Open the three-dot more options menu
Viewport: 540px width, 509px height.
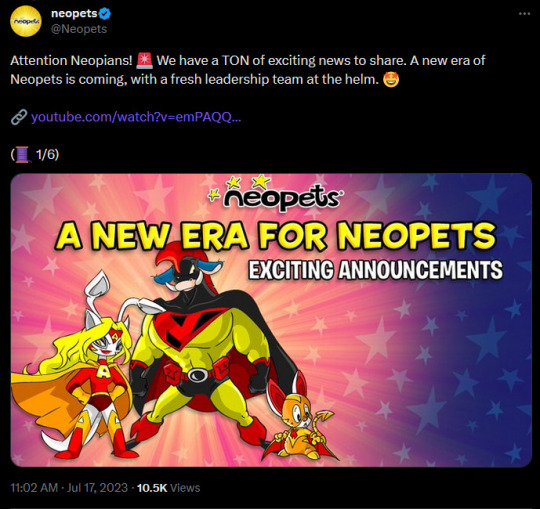point(524,14)
